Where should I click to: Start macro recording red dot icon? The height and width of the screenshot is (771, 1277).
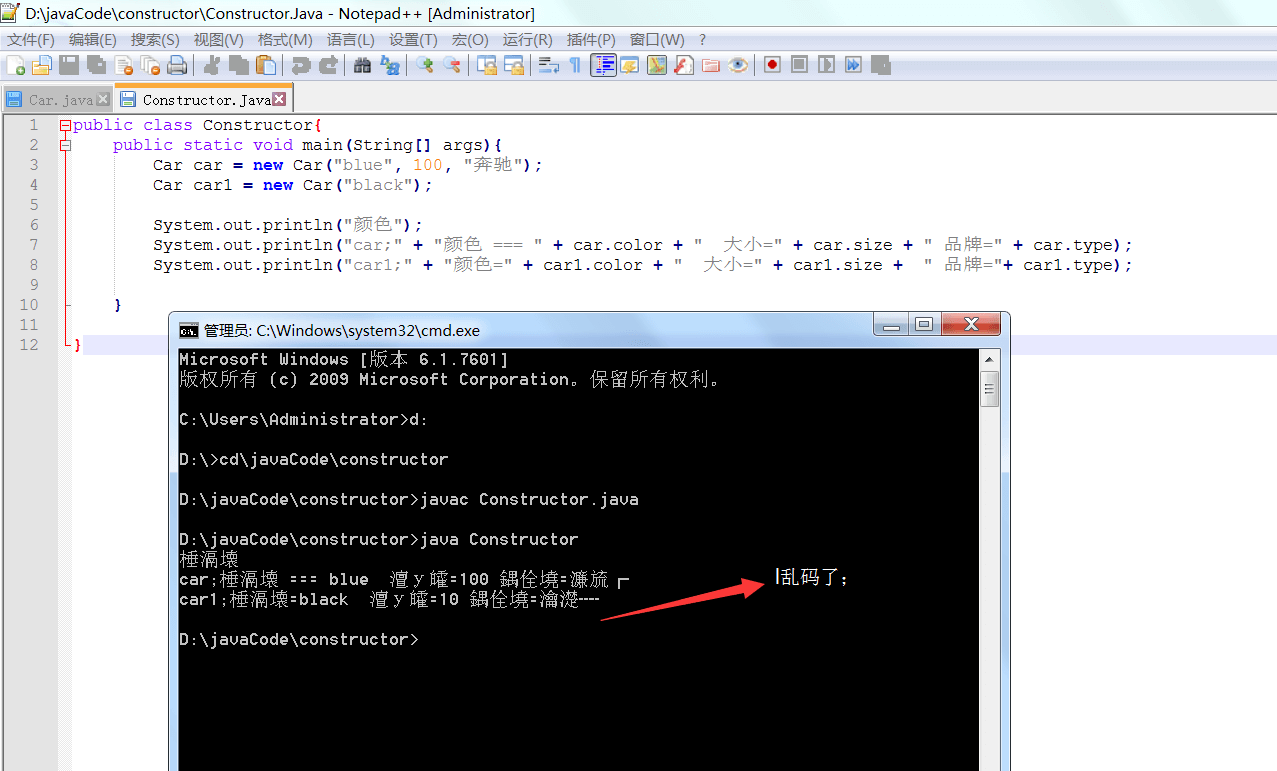pyautogui.click(x=772, y=65)
